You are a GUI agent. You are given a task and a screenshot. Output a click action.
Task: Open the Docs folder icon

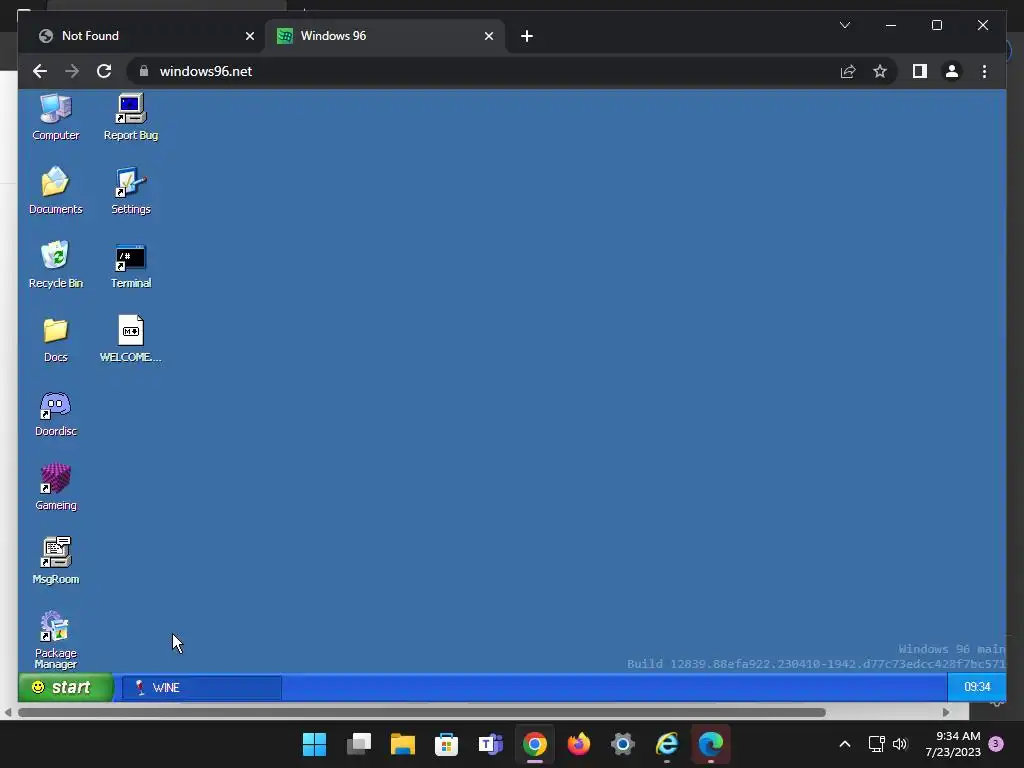pos(56,339)
